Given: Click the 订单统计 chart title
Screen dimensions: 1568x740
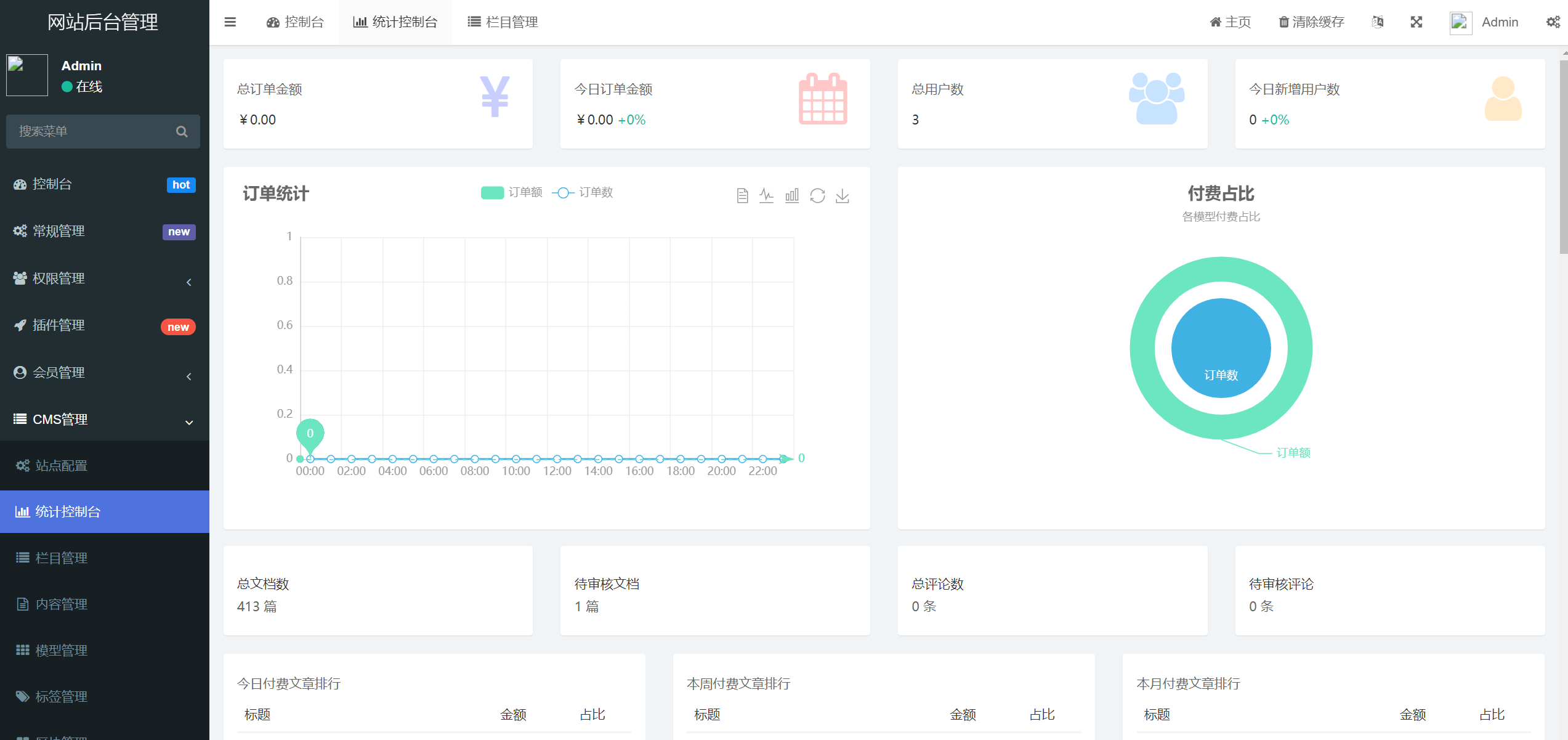Looking at the screenshot, I should pyautogui.click(x=276, y=193).
